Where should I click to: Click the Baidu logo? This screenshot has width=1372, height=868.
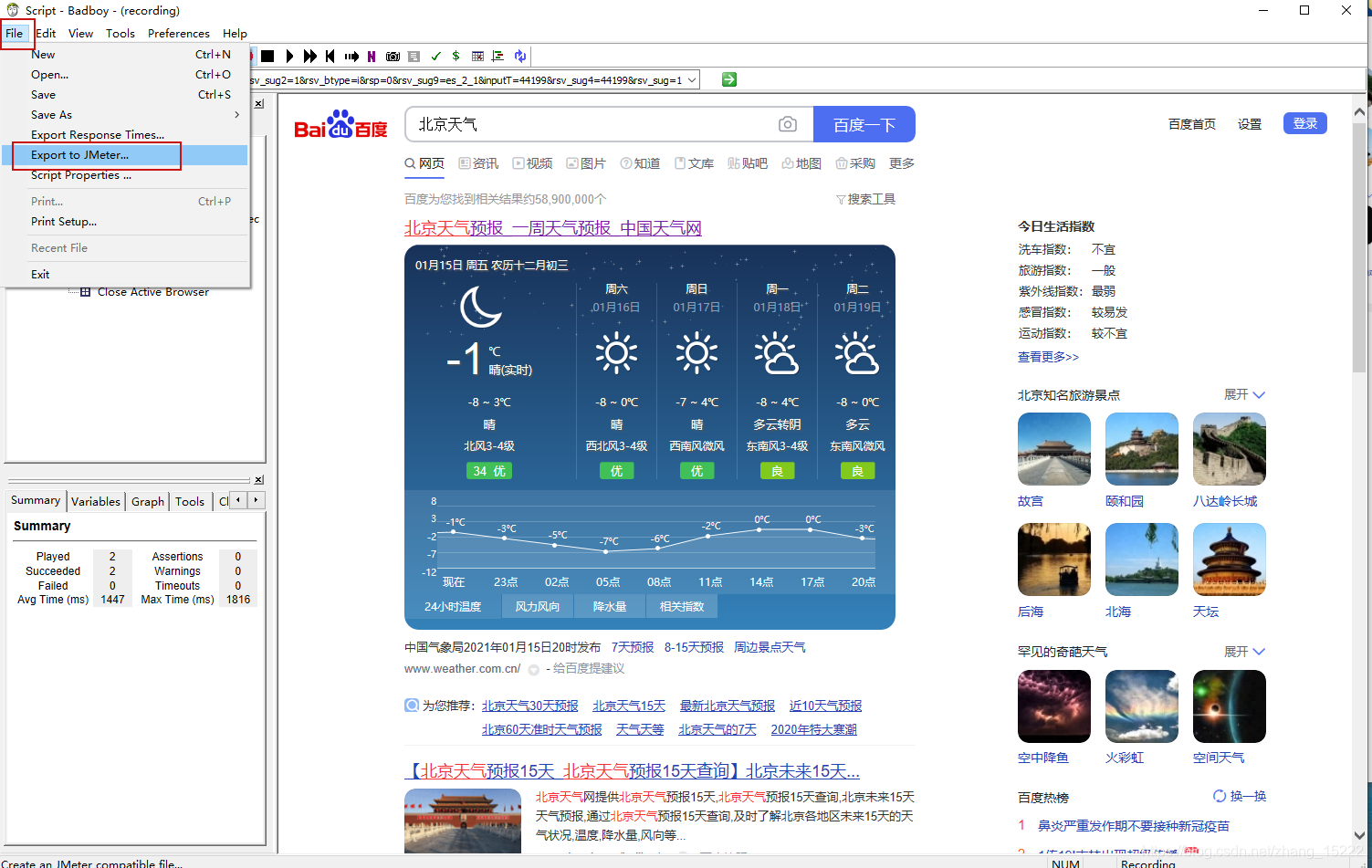341,125
